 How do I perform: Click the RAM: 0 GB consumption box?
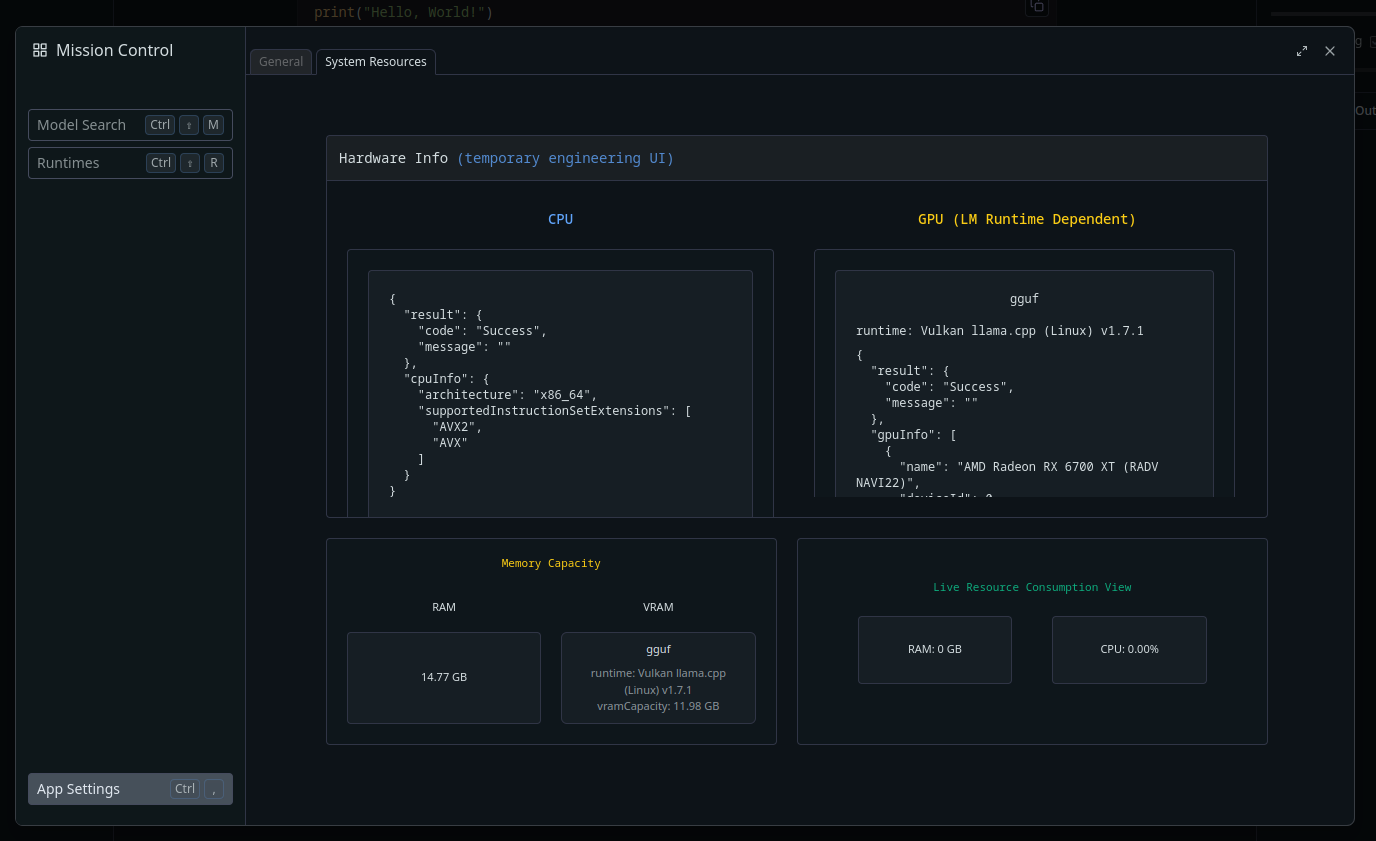(x=934, y=649)
